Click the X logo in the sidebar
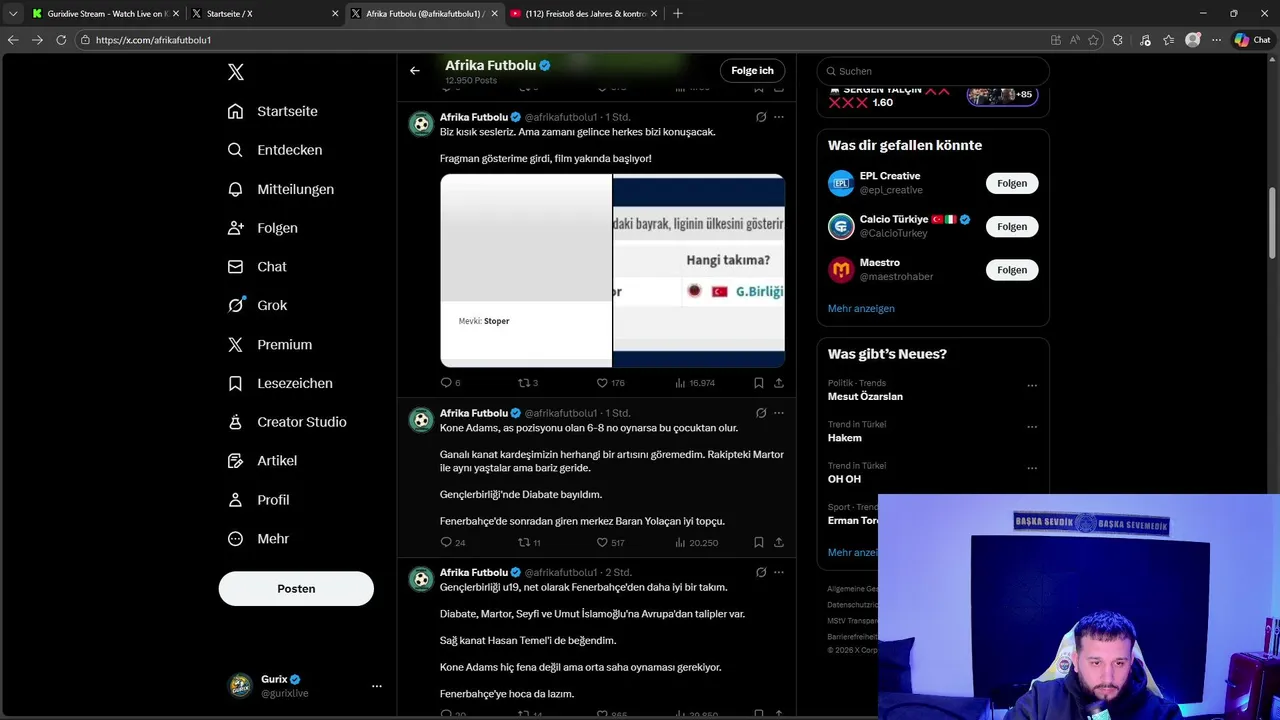The image size is (1280, 720). (x=235, y=72)
